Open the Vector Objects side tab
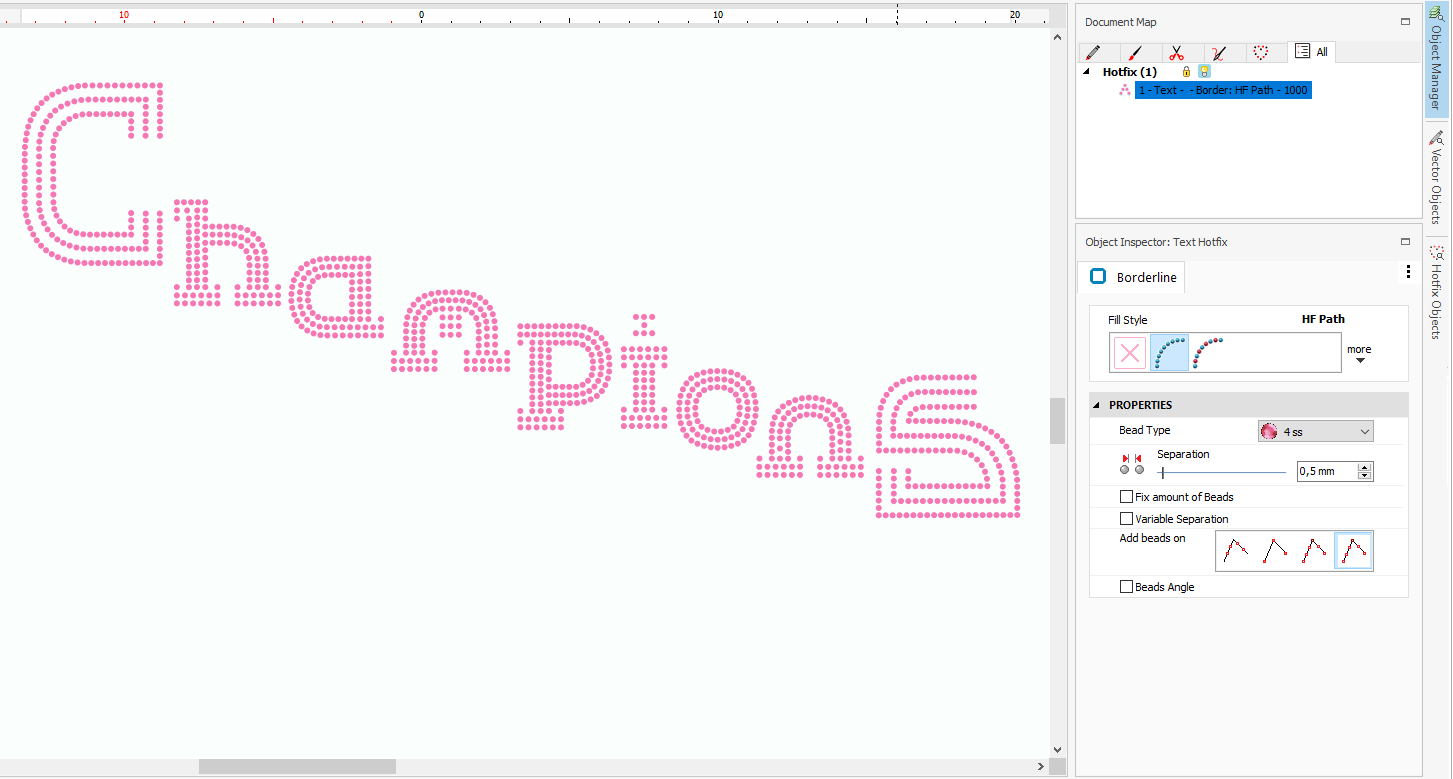Screen dimensions: 1453x779 click(x=1435, y=177)
